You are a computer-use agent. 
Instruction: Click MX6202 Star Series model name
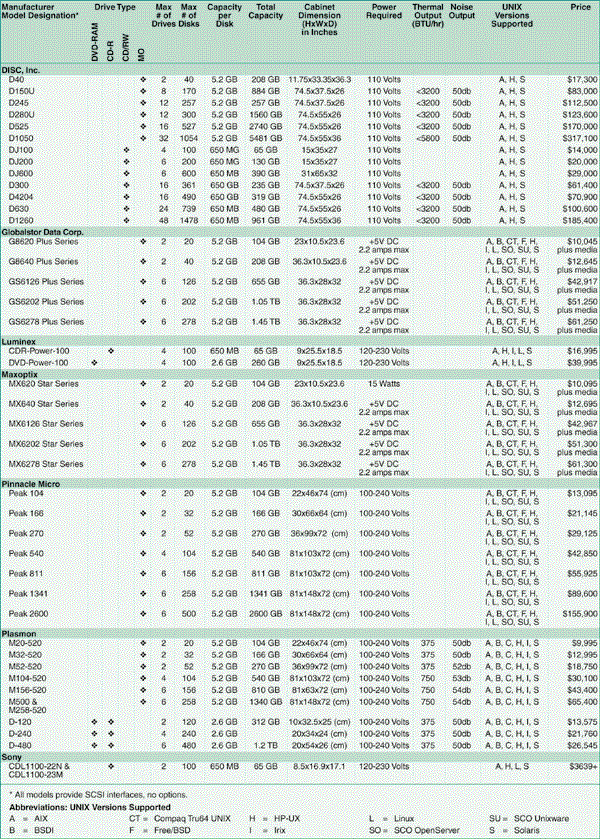tap(46, 444)
